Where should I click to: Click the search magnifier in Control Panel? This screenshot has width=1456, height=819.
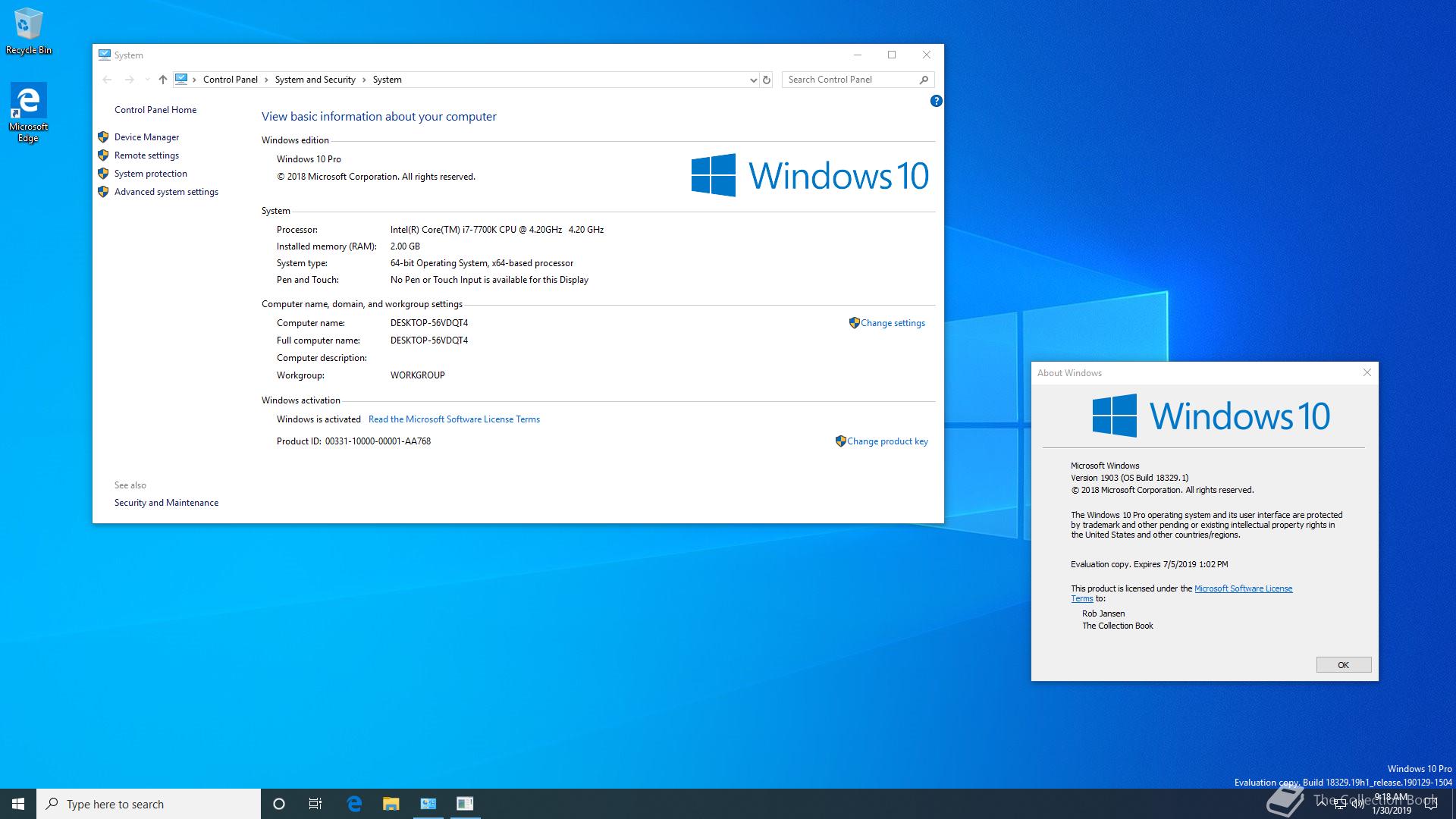(x=924, y=80)
